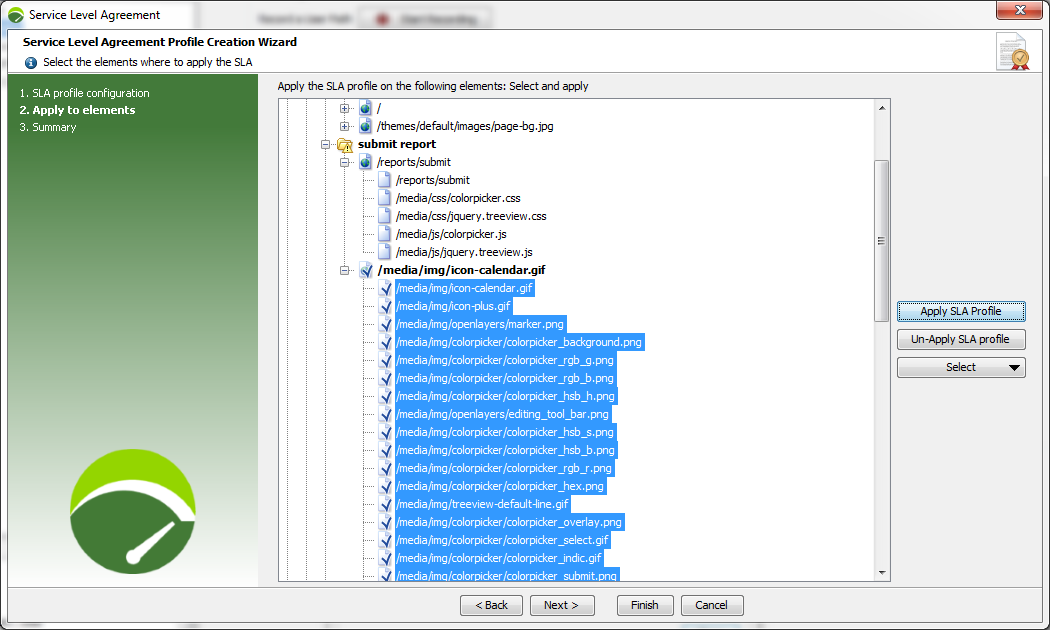This screenshot has width=1050, height=630.
Task: Toggle check mark of child /media/img/icon-calendar.gif
Action: tap(385, 289)
